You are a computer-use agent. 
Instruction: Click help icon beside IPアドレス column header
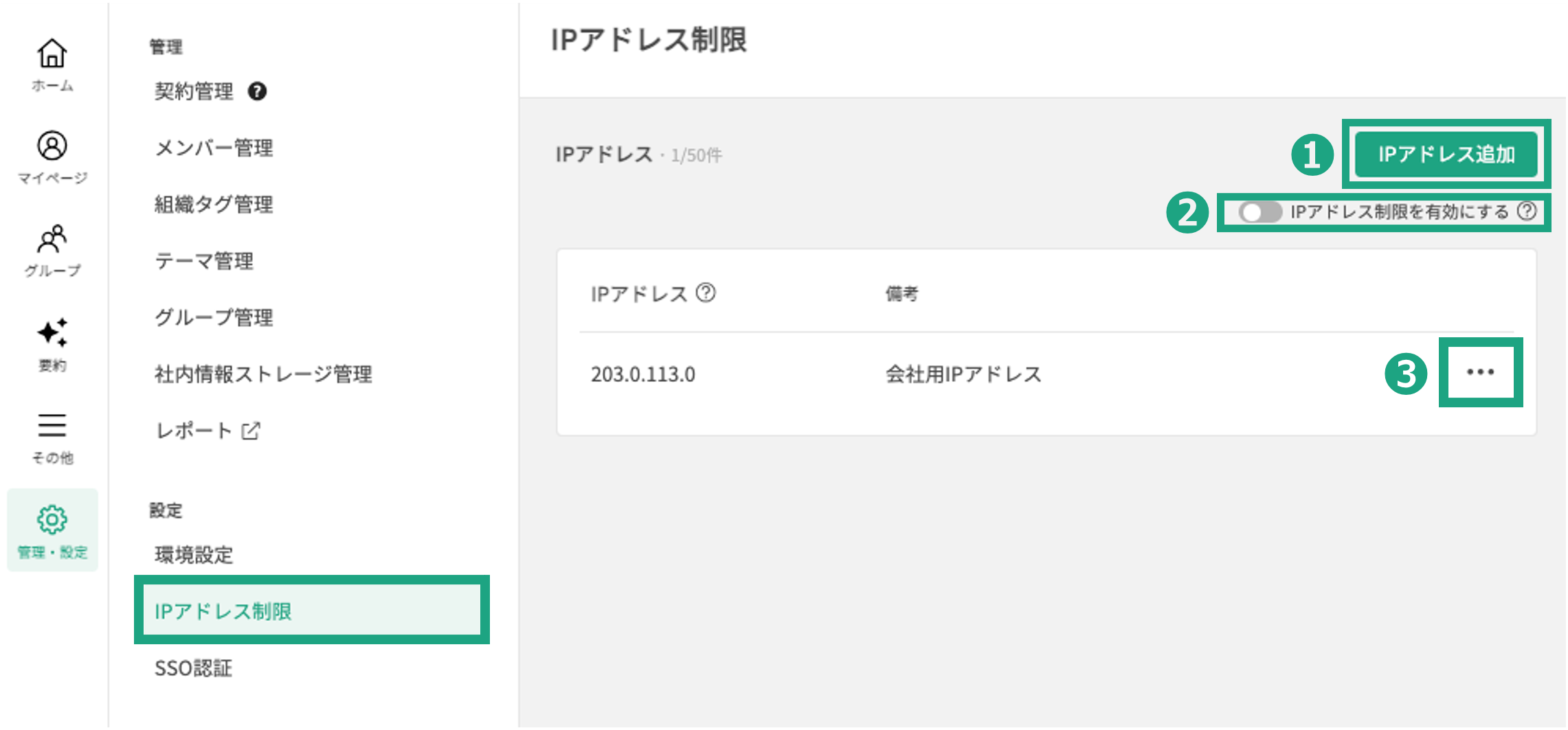706,293
